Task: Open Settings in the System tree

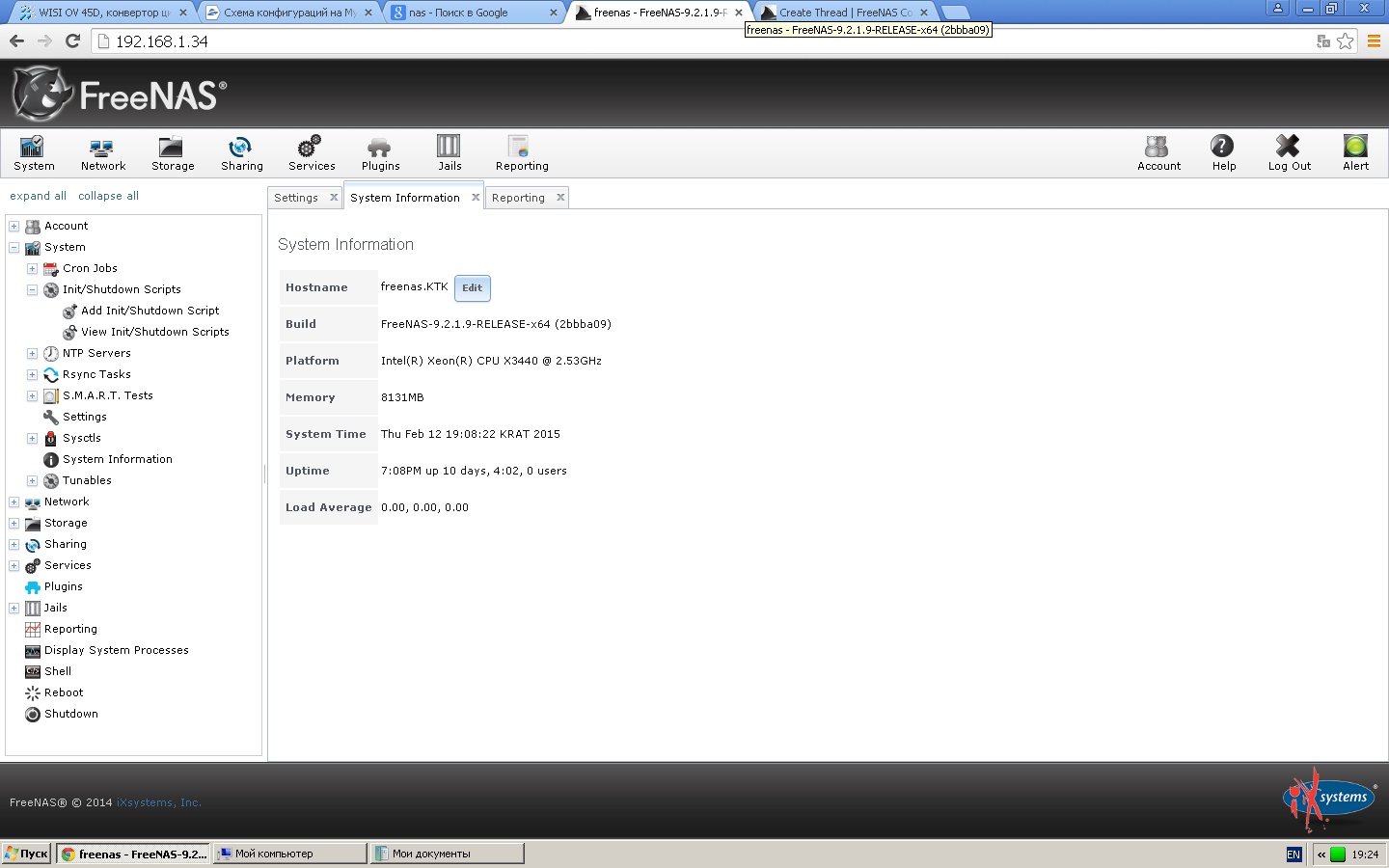Action: tap(85, 417)
